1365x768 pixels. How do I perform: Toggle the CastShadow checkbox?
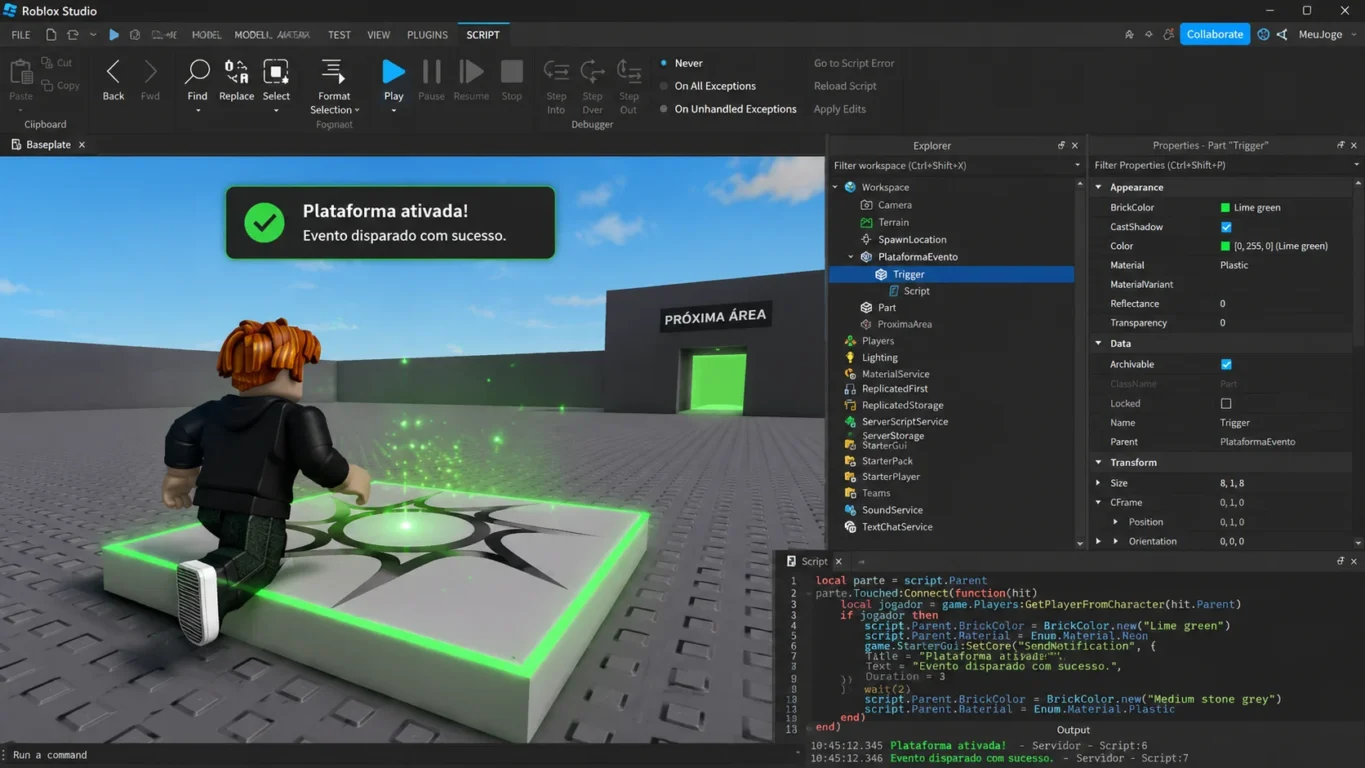1226,227
